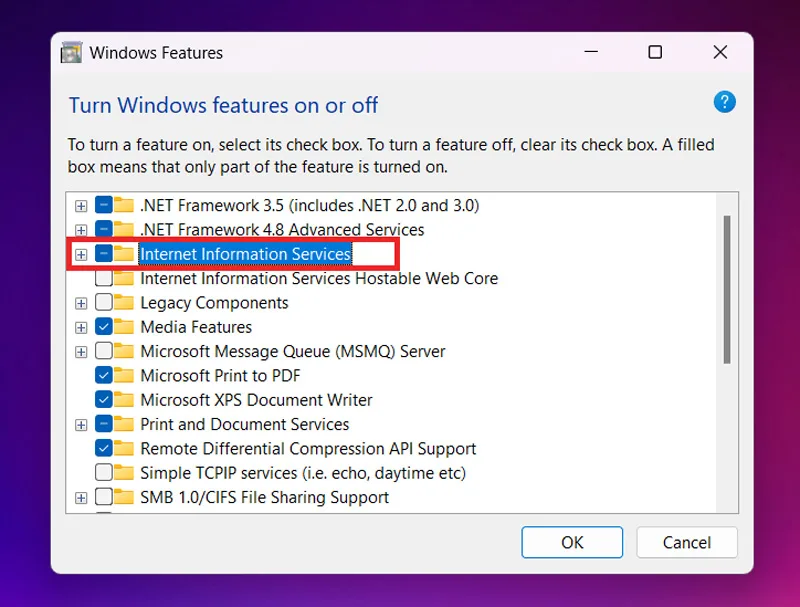Click the Windows Features title bar icon
Viewport: 800px width, 607px height.
pos(71,53)
